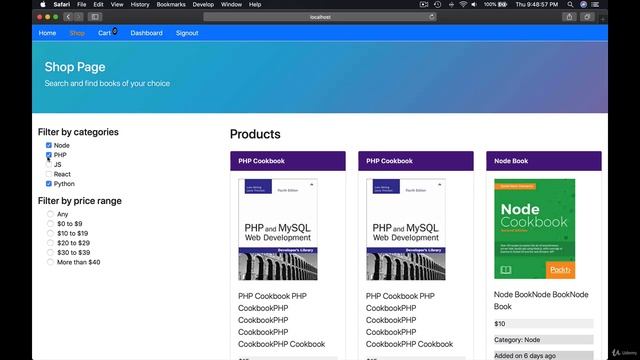The height and width of the screenshot is (360, 640).
Task: Open a new tab with plus button
Action: pos(603,19)
